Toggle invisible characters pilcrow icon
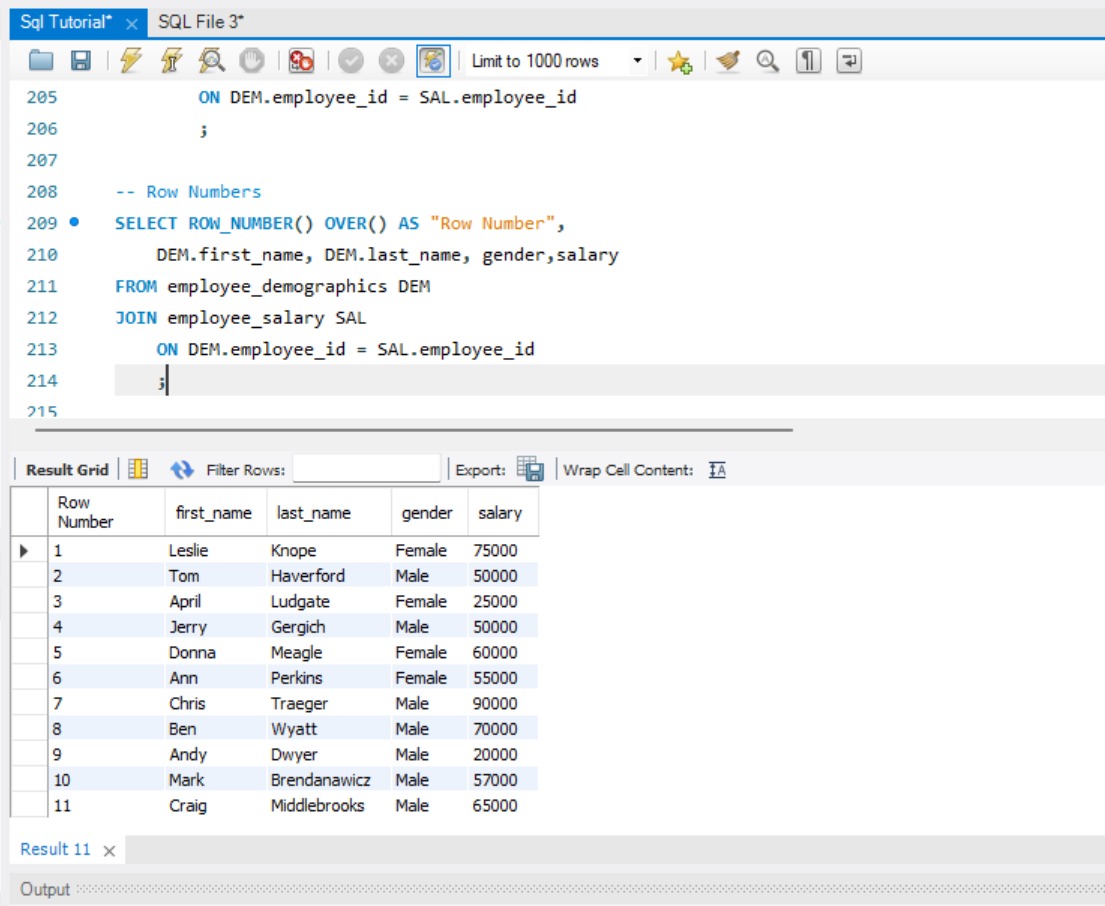Image resolution: width=1105 pixels, height=906 pixels. pyautogui.click(x=808, y=61)
